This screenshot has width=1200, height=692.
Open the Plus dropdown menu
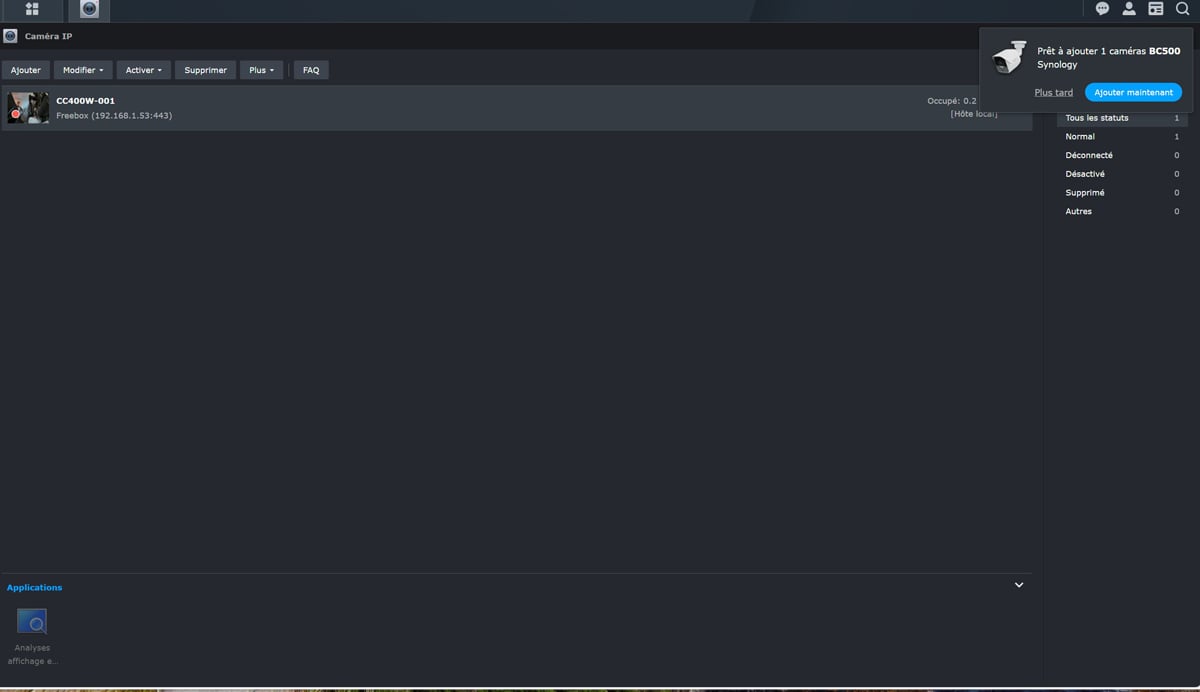point(261,70)
